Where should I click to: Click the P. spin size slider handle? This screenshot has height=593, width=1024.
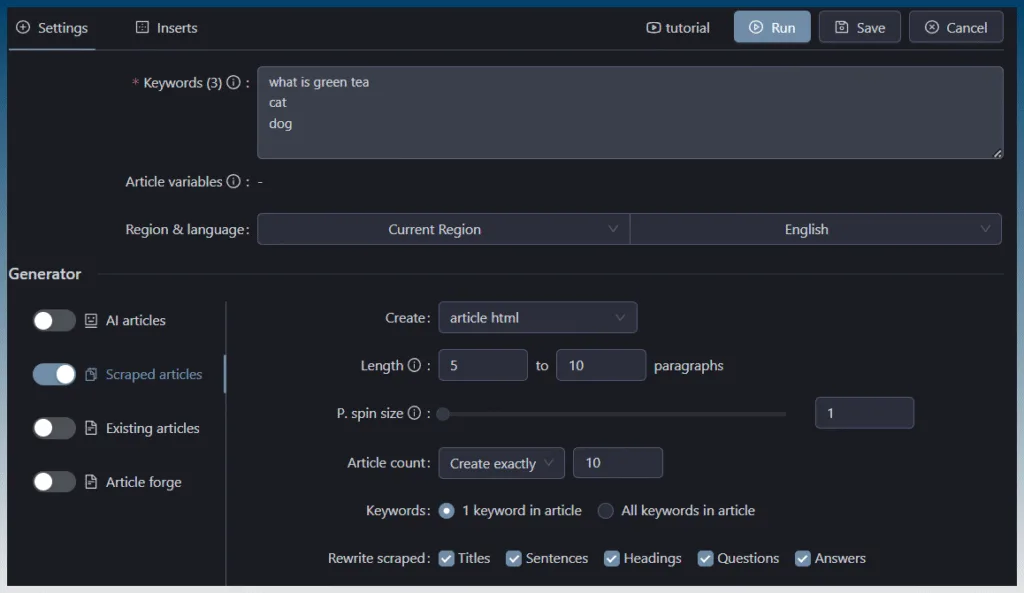(443, 414)
